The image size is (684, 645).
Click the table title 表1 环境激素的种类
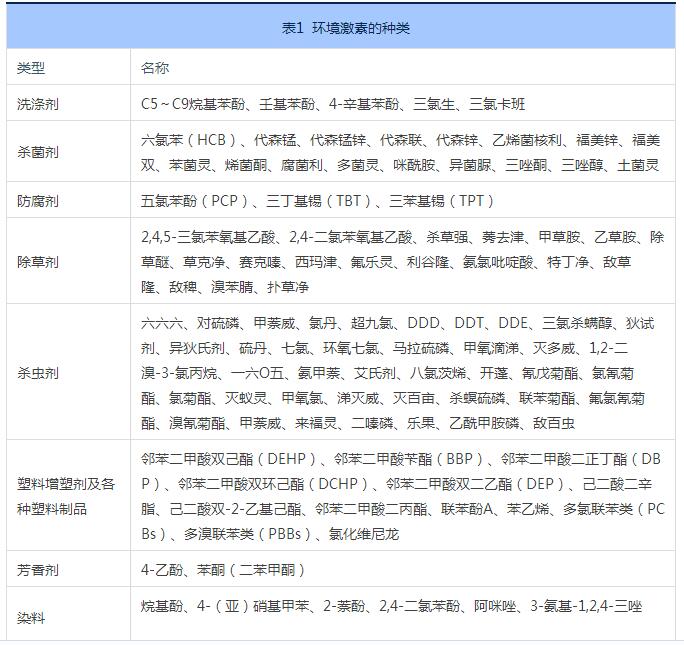point(346,28)
